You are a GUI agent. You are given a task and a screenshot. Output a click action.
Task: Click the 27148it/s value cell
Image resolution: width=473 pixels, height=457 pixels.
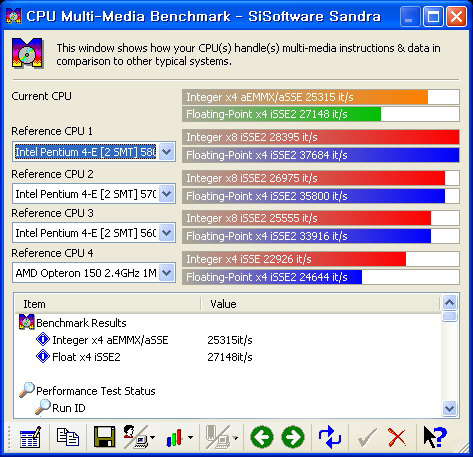click(x=230, y=357)
